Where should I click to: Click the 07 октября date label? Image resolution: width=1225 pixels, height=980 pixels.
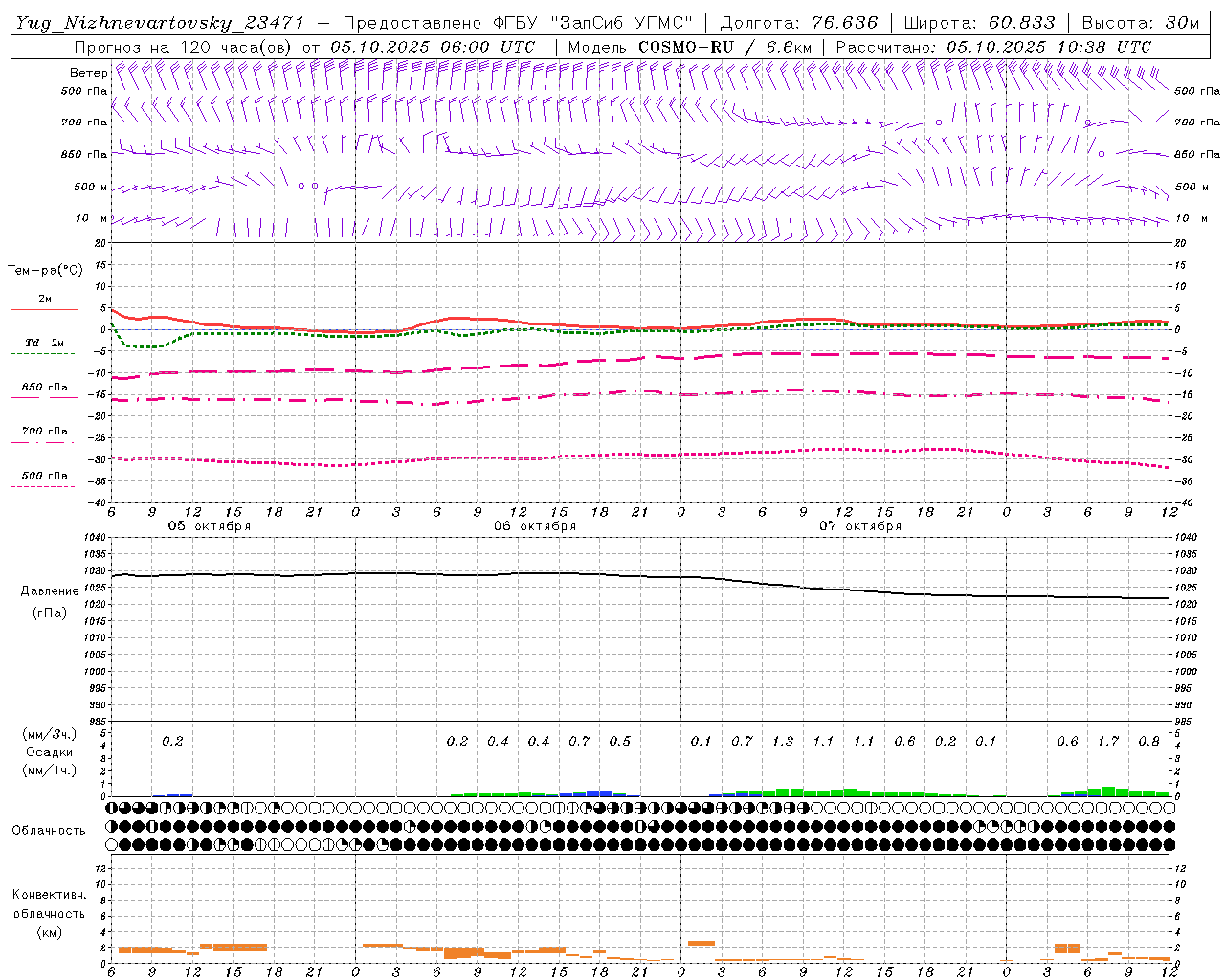click(860, 526)
